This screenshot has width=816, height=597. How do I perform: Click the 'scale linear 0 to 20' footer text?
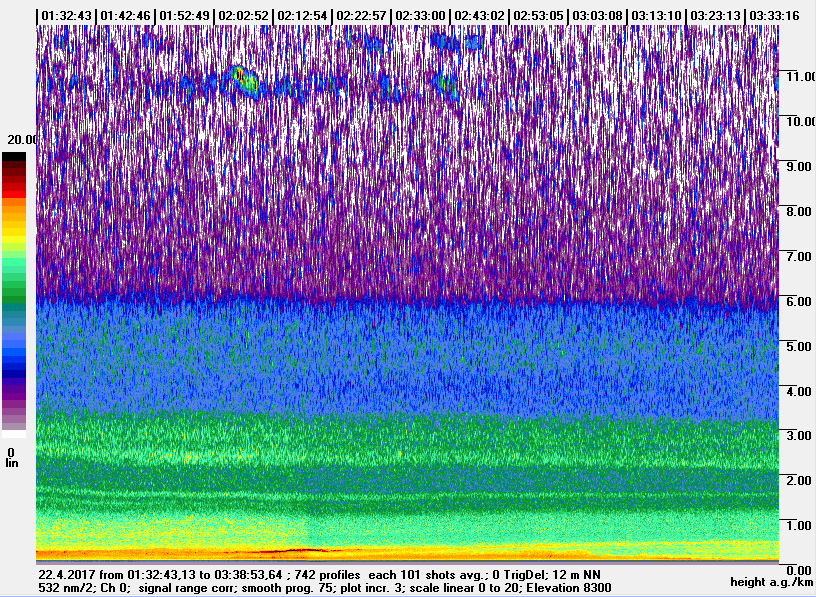465,588
